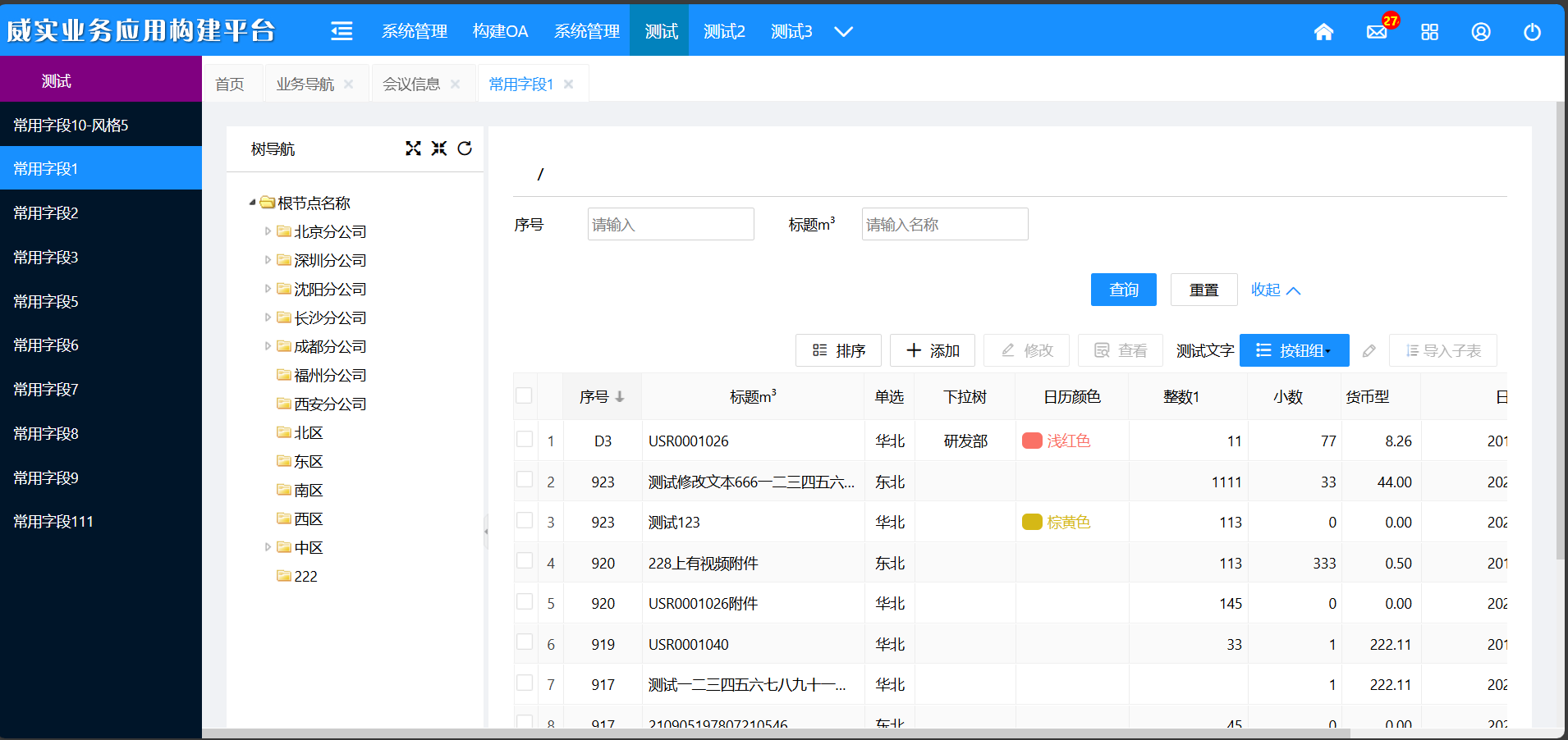Expand the 成都分公司 tree node arrow
The height and width of the screenshot is (740, 1568).
268,346
